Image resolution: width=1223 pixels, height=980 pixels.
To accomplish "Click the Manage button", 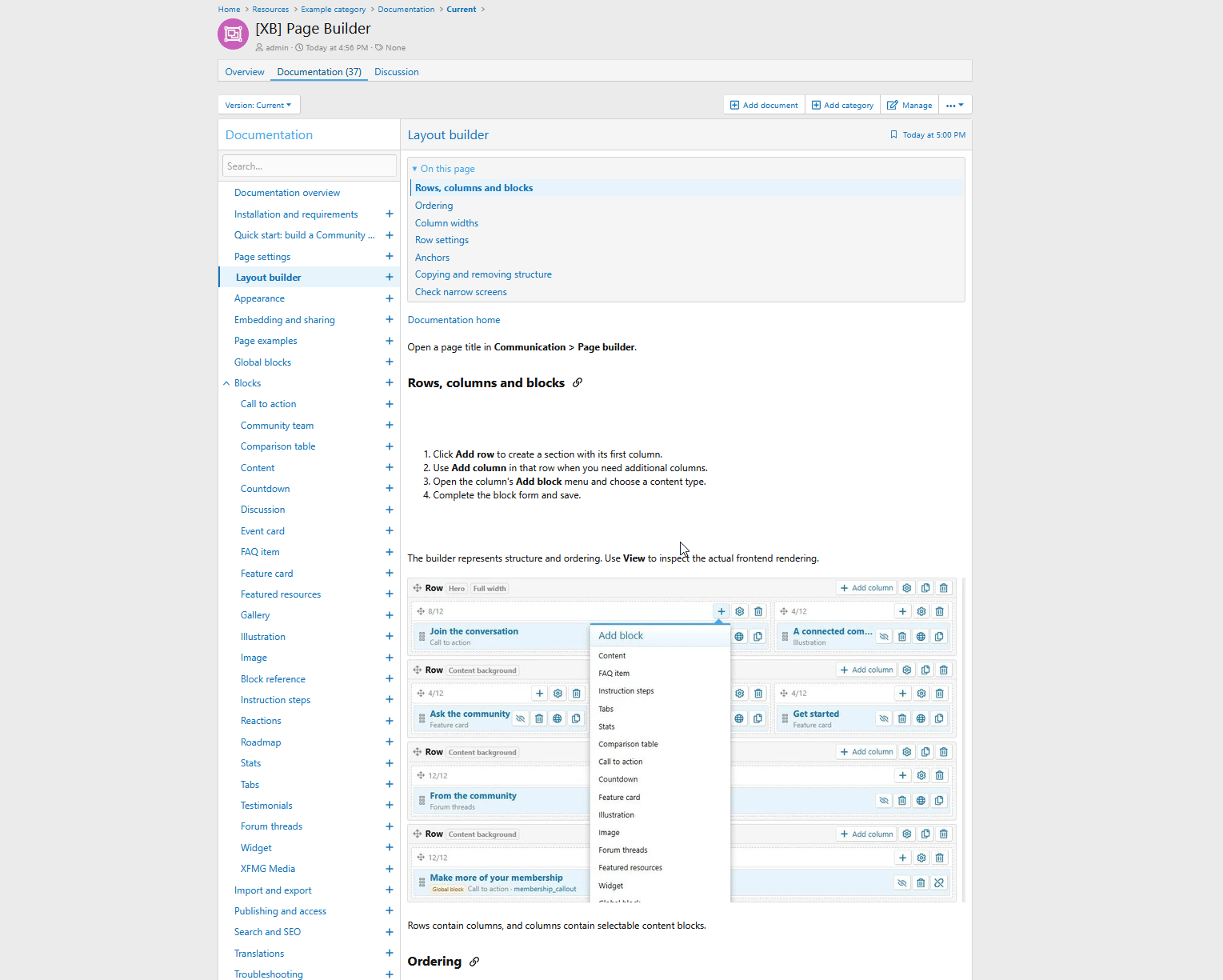I will [x=909, y=105].
